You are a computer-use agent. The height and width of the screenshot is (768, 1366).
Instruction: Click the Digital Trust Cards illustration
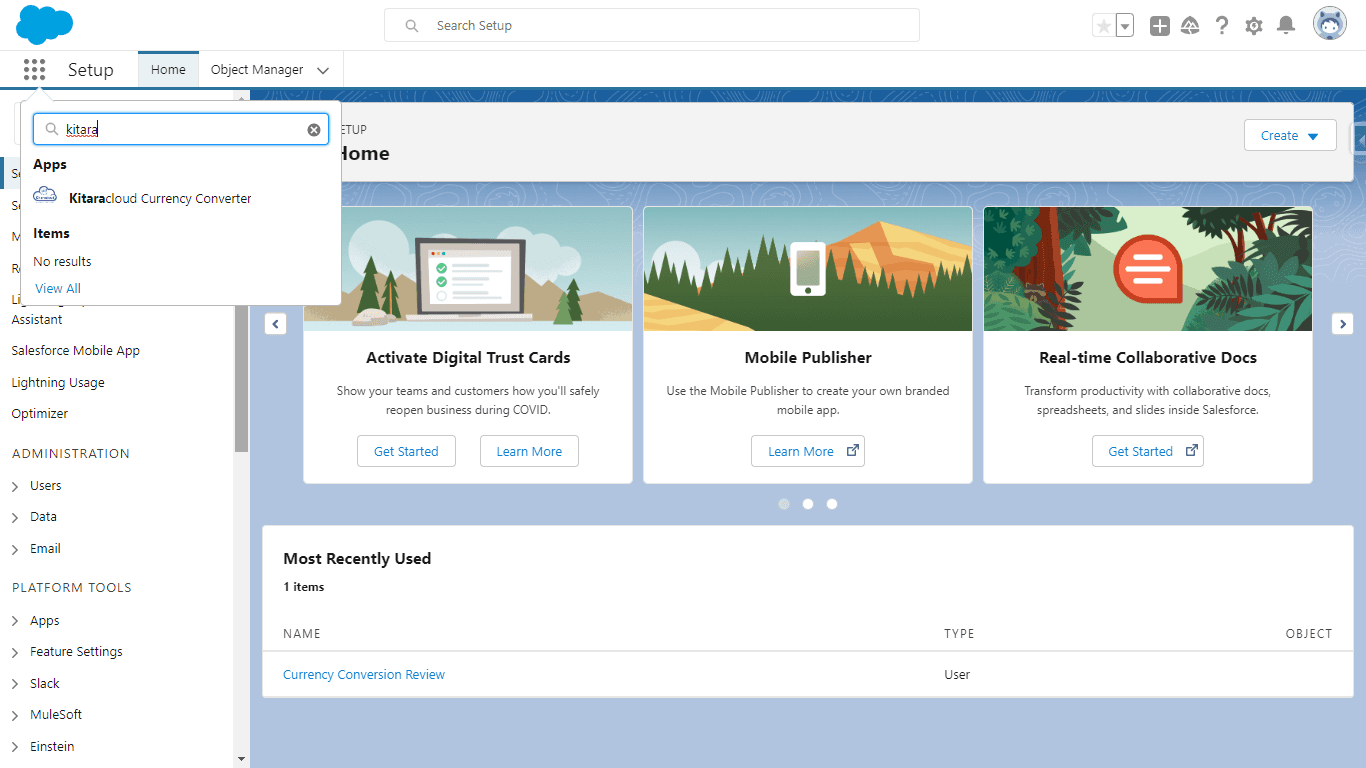[x=468, y=269]
